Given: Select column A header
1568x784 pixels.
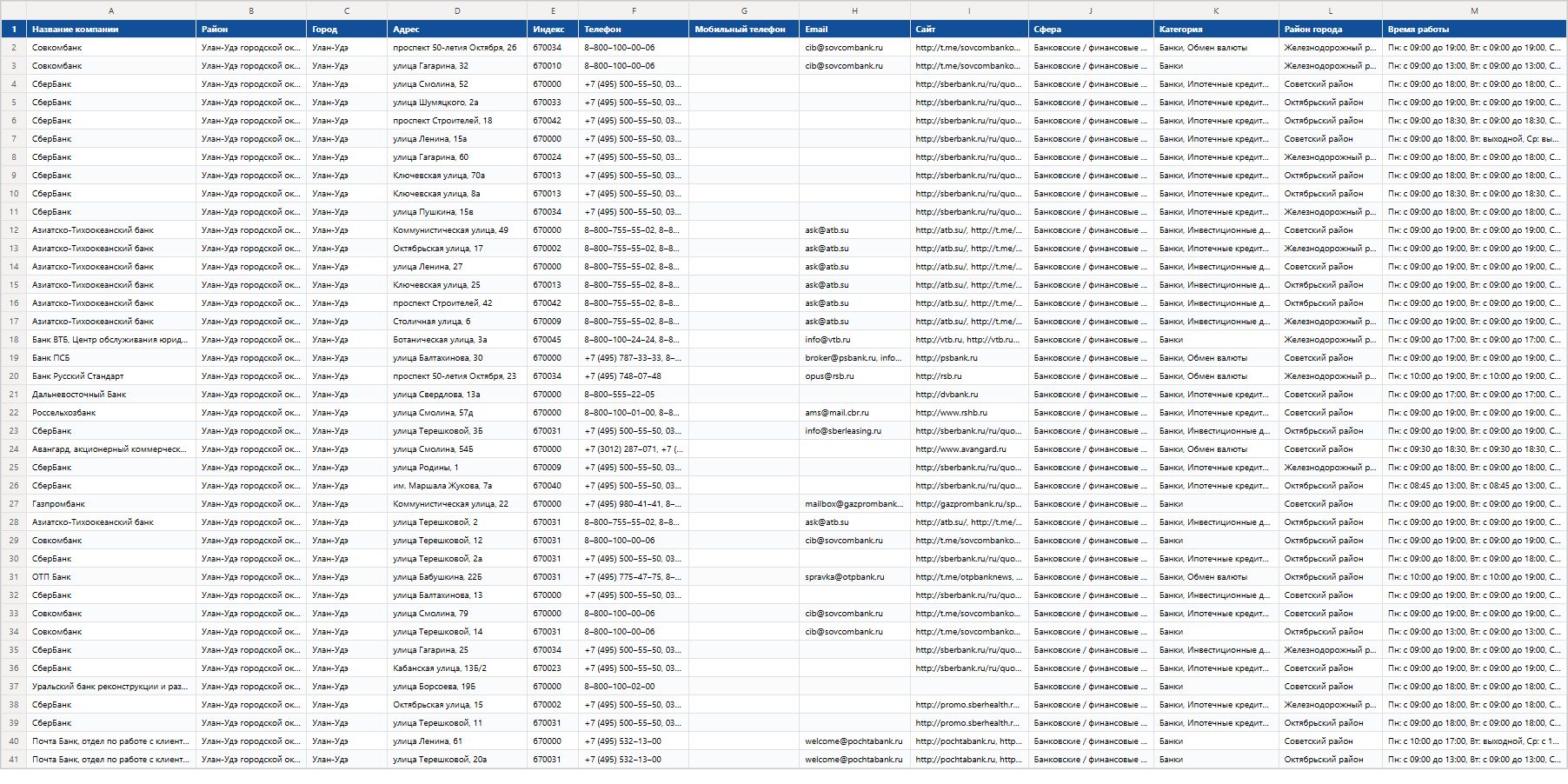Looking at the screenshot, I should click(x=111, y=10).
